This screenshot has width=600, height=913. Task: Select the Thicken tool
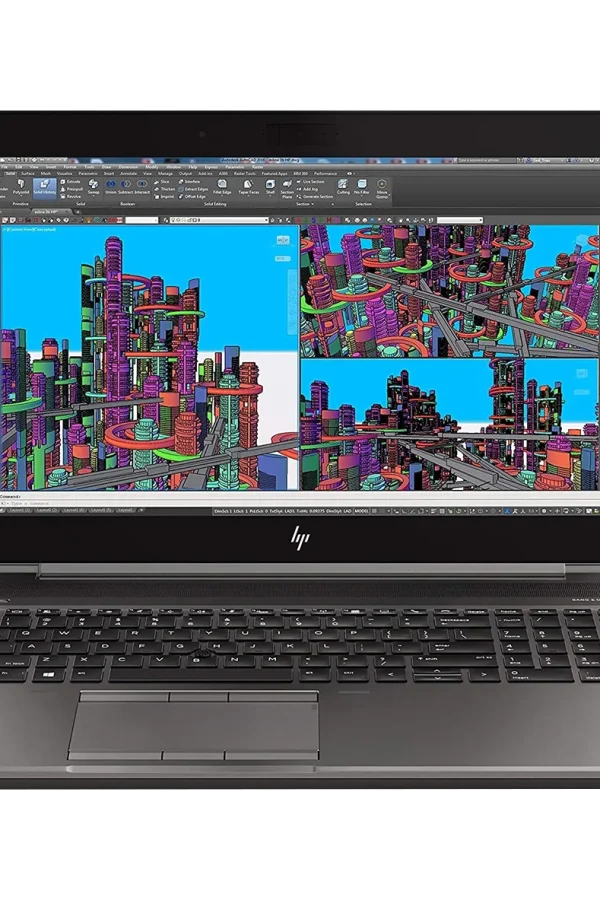[x=165, y=189]
